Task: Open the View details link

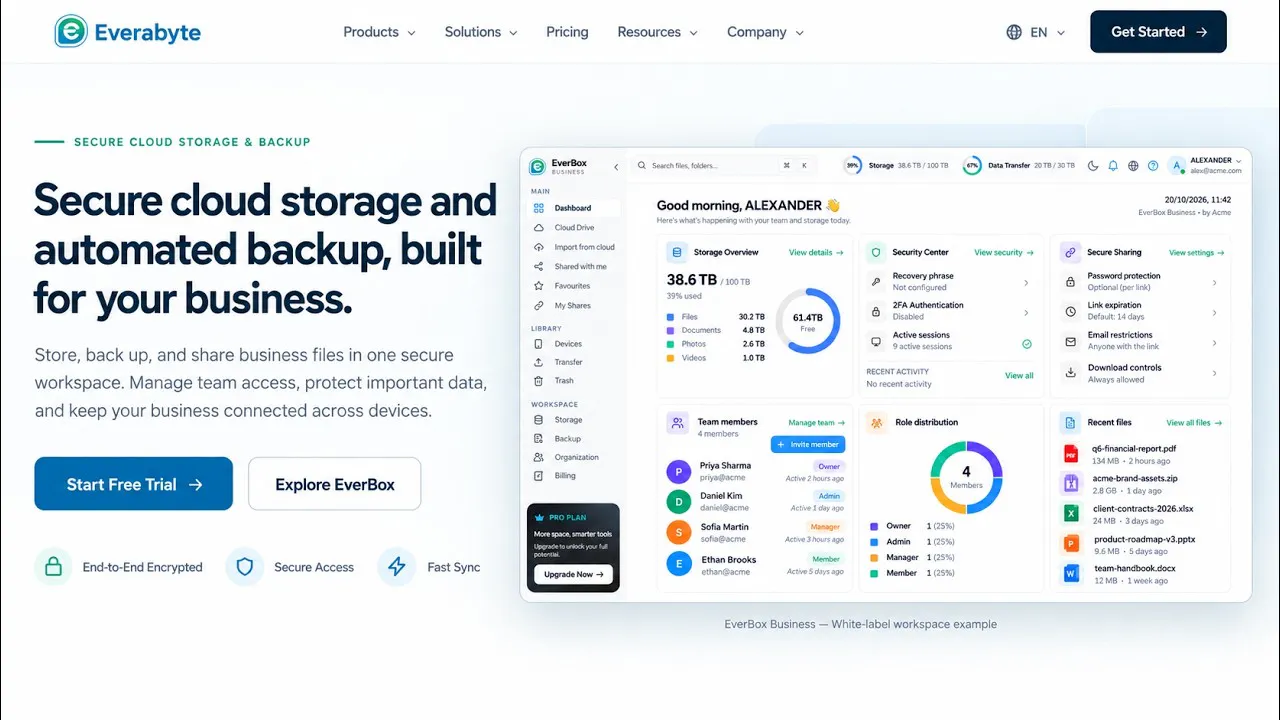Action: click(x=816, y=253)
